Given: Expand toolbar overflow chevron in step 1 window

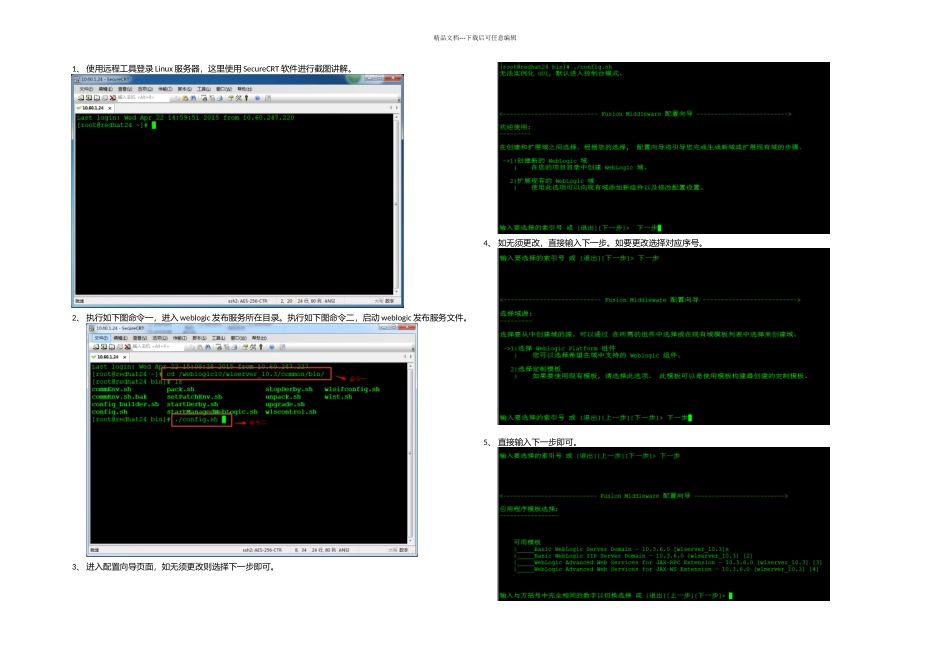Looking at the screenshot, I should [x=399, y=100].
